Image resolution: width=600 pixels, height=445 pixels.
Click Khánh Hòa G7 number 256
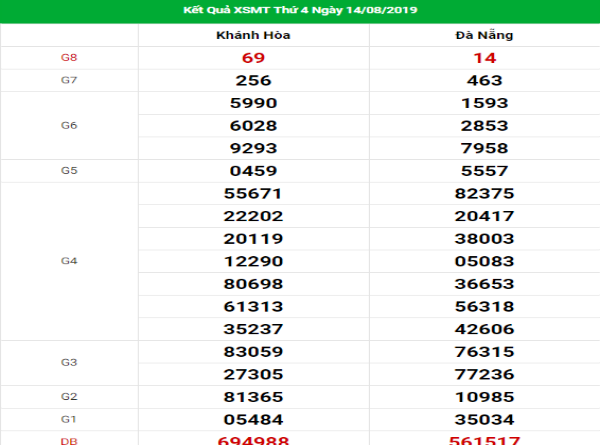click(253, 80)
